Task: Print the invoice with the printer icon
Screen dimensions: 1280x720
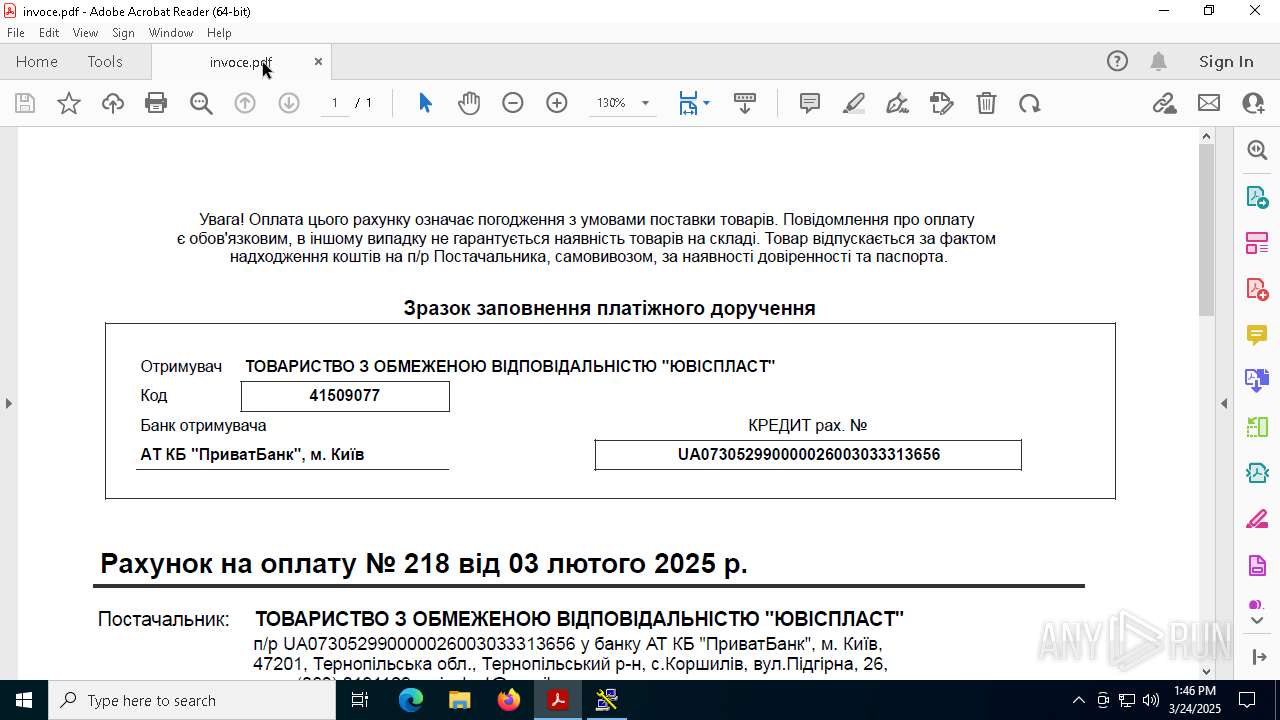Action: (156, 103)
